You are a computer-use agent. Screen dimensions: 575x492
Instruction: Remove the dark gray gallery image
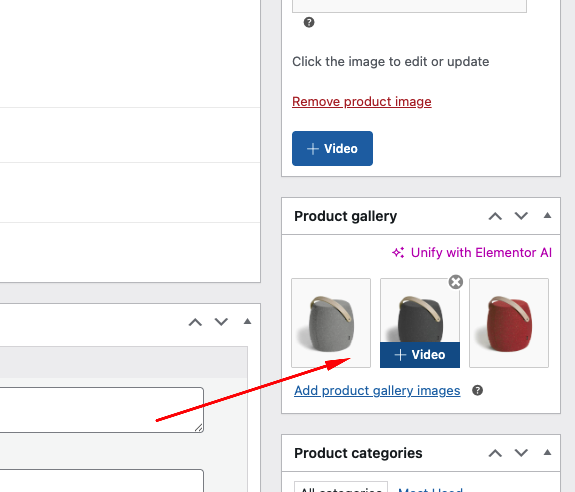(x=455, y=282)
